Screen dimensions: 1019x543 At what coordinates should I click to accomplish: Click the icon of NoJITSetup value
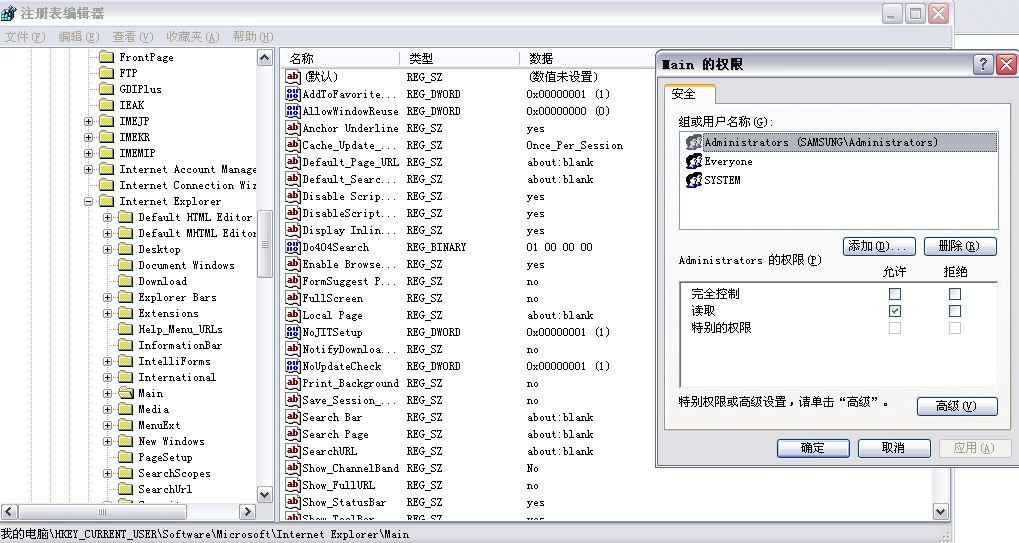pos(293,332)
